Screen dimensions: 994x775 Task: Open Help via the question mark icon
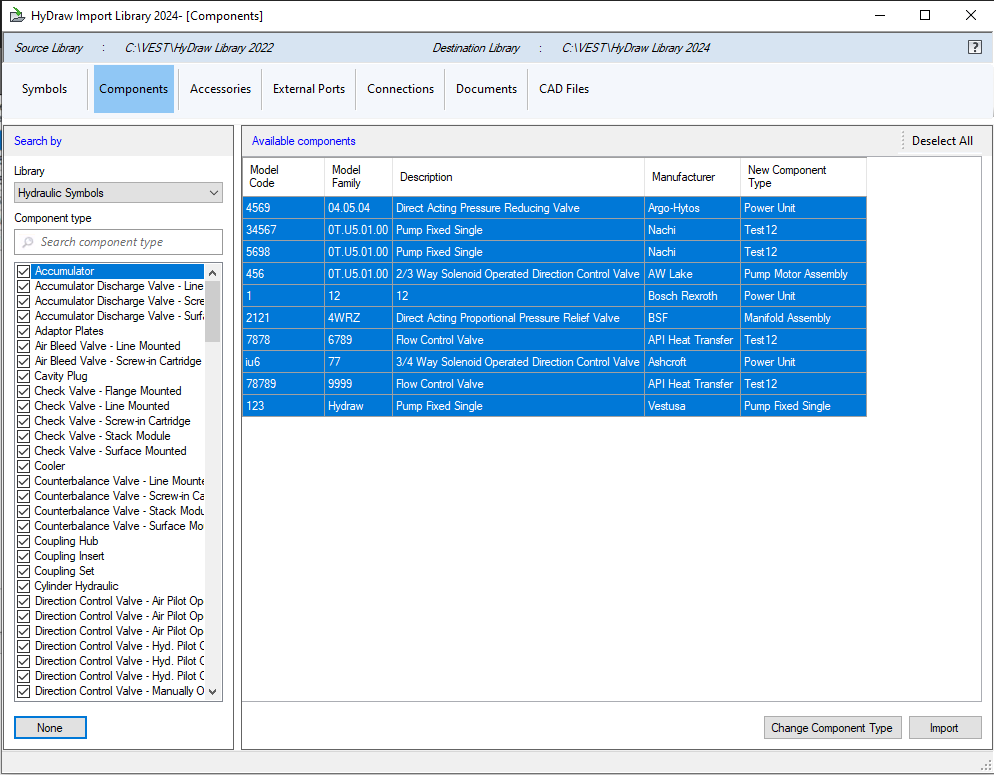975,47
